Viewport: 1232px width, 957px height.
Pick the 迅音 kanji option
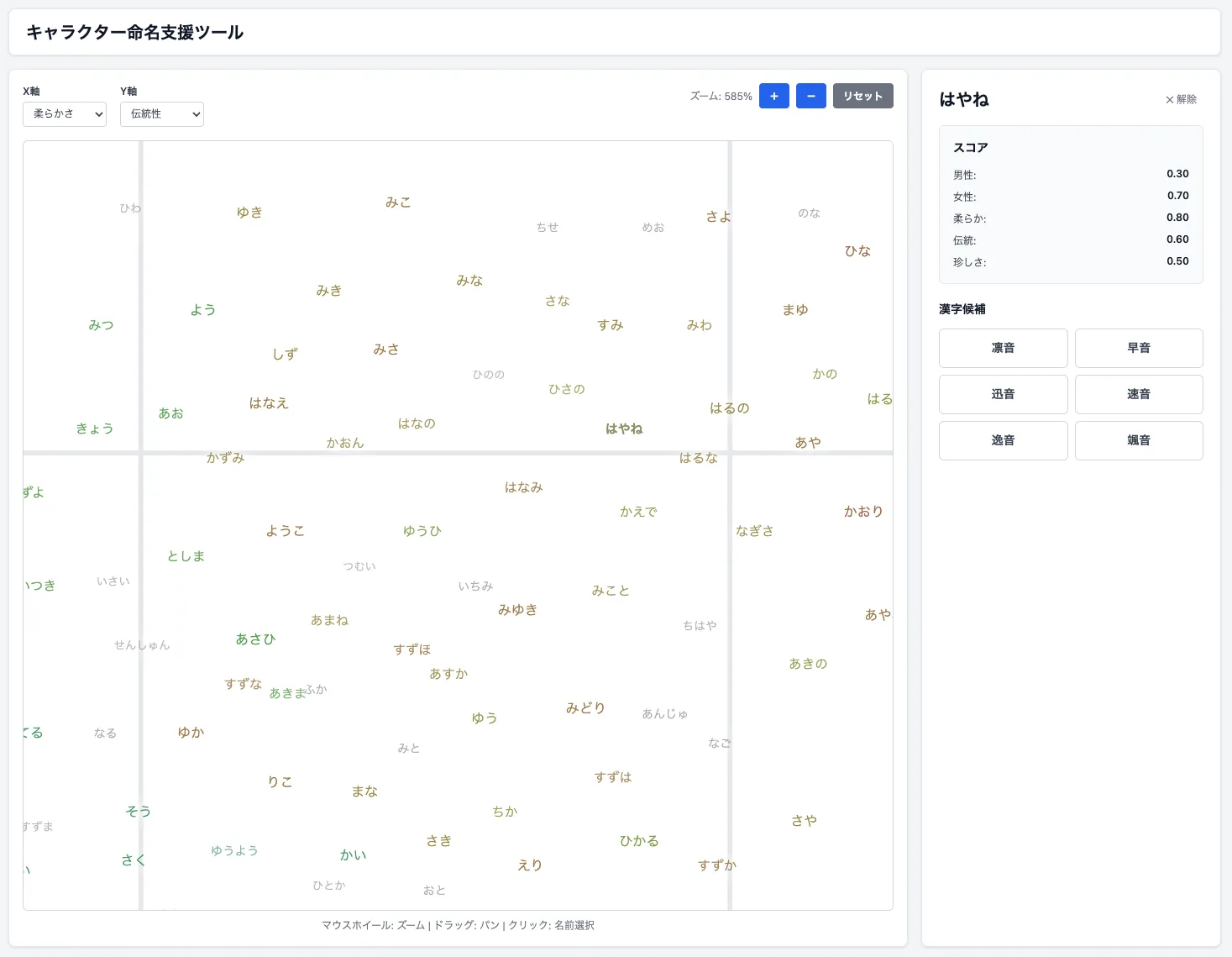[1003, 394]
